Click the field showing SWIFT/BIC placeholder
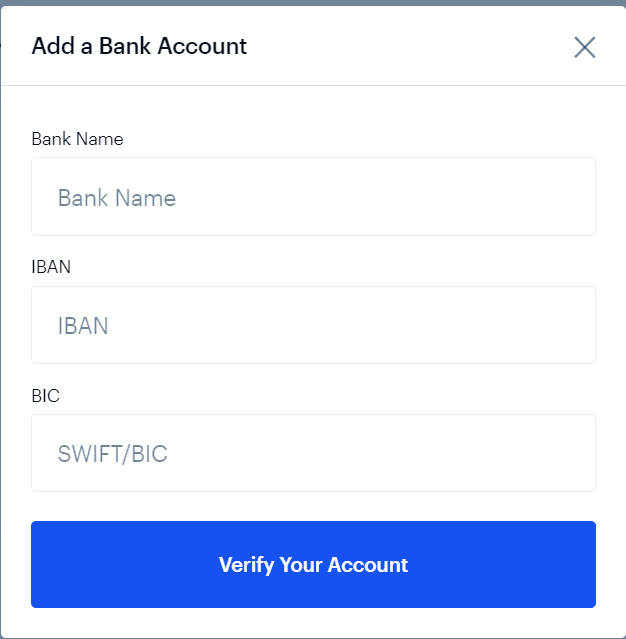 (313, 453)
